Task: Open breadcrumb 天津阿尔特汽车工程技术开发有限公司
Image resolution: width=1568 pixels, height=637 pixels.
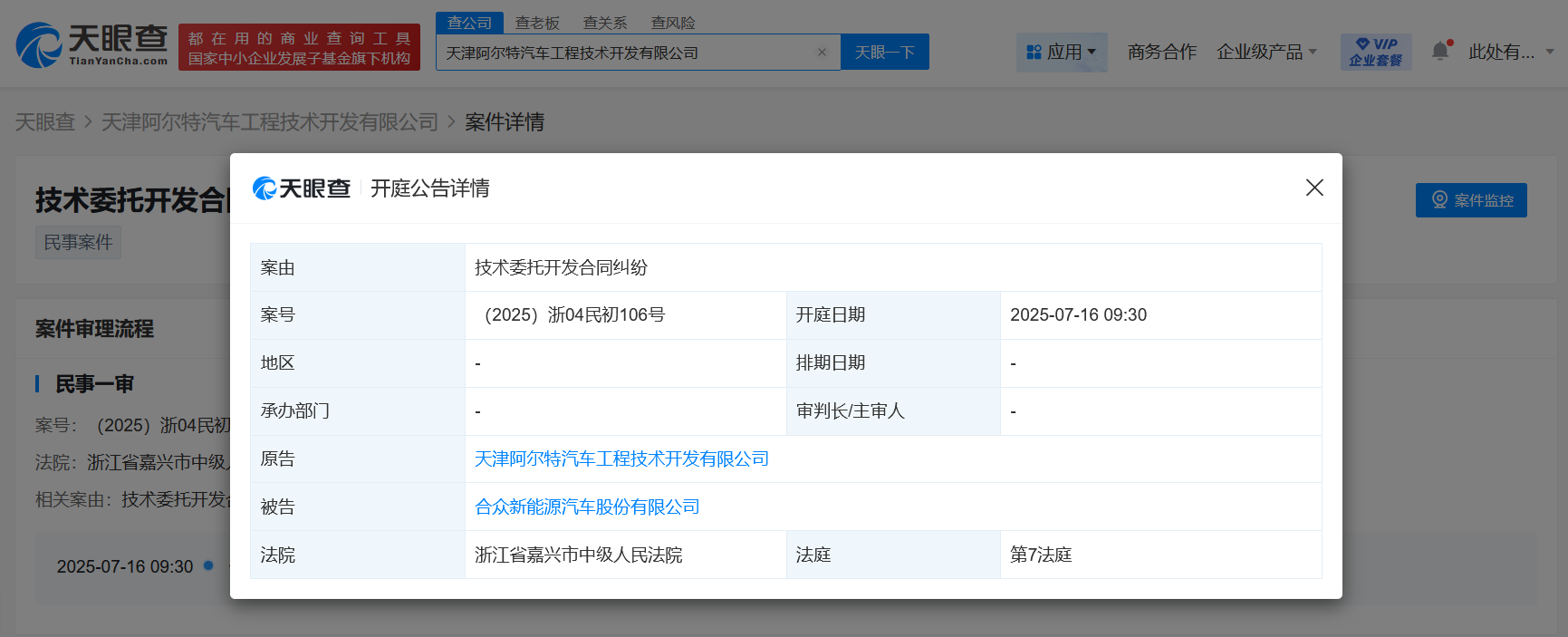Action: tap(270, 122)
